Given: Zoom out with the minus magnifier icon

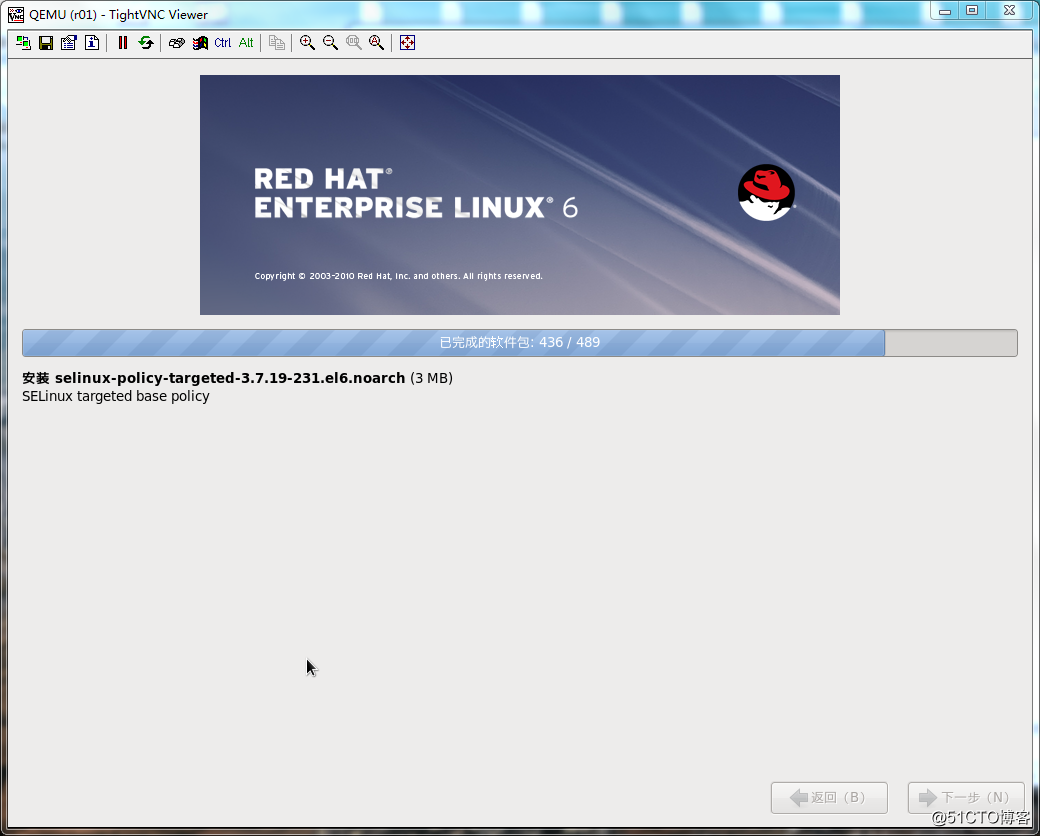Looking at the screenshot, I should 330,43.
